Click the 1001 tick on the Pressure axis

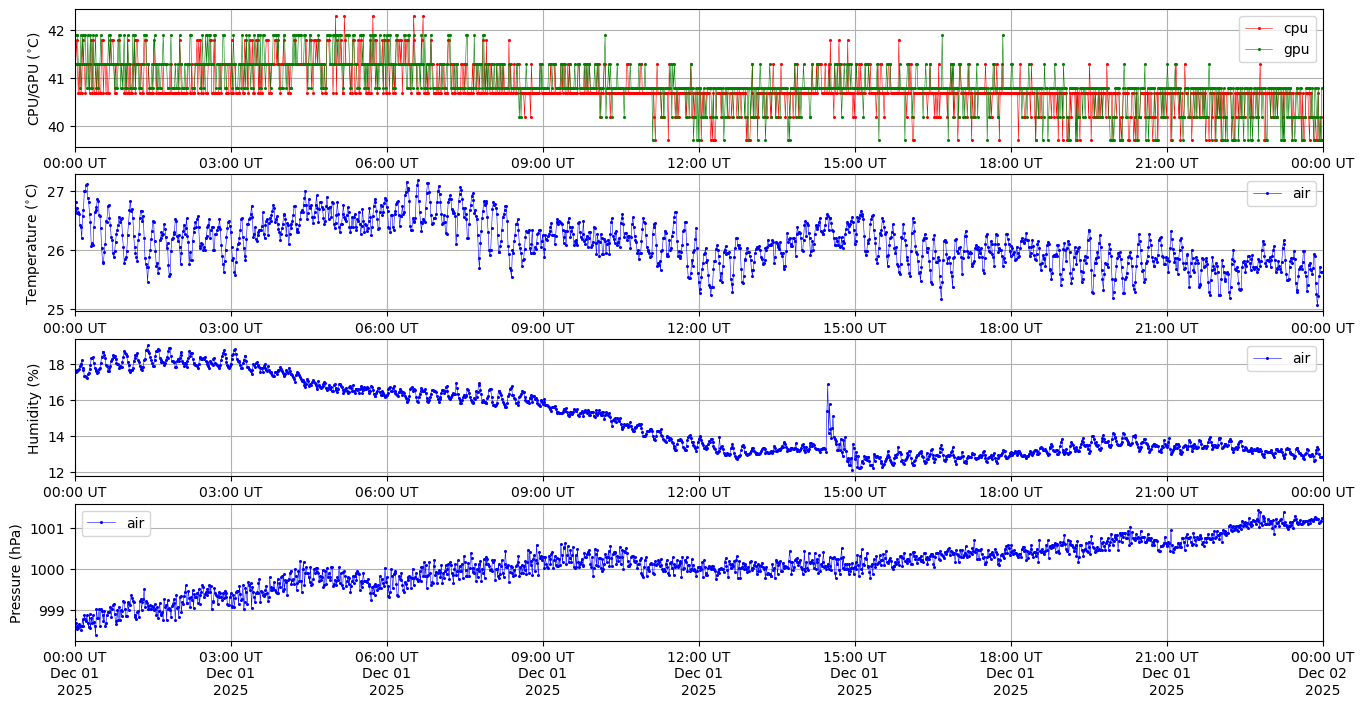click(x=50, y=528)
